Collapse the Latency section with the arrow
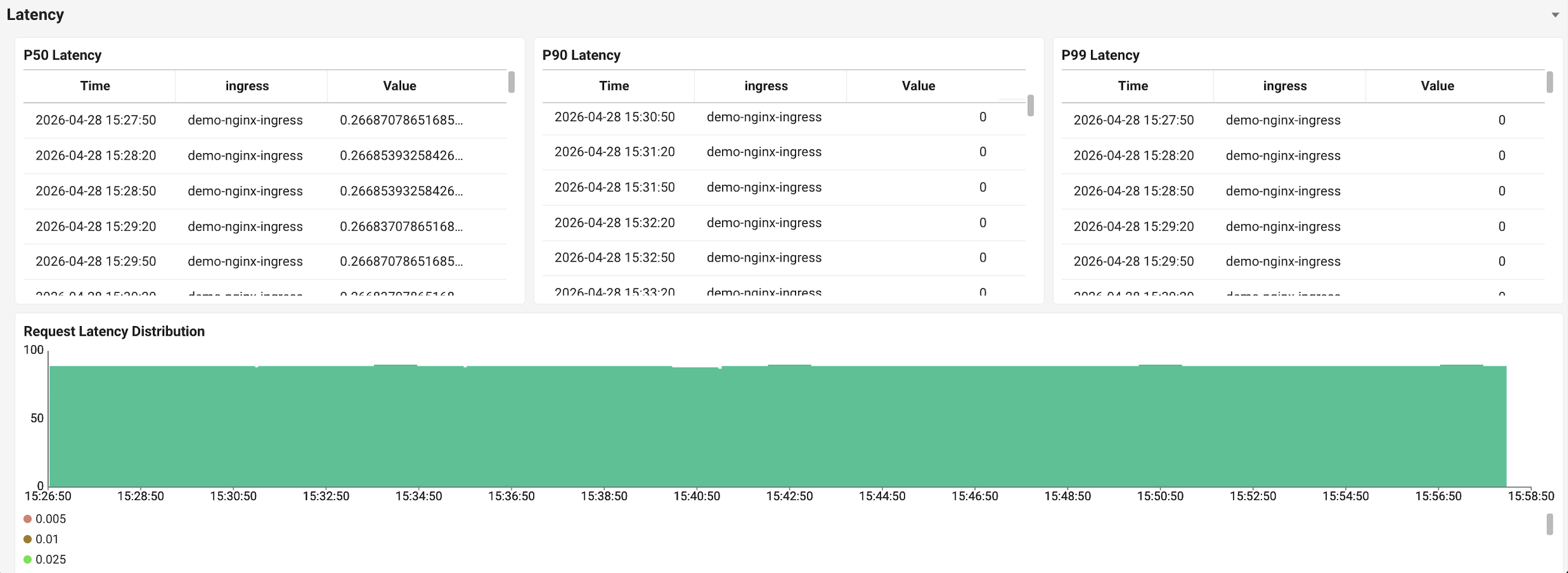This screenshot has width=1568, height=573. point(1555,15)
